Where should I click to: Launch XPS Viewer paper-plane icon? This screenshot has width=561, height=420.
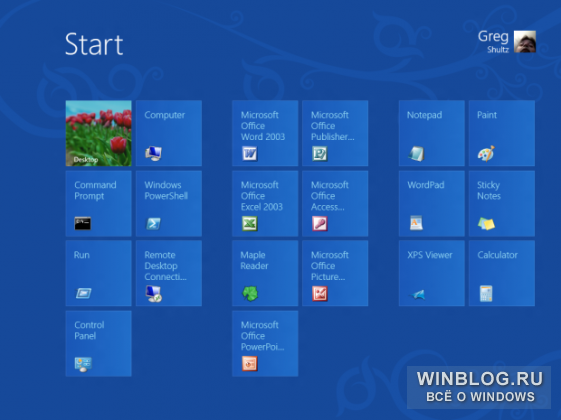click(x=416, y=294)
